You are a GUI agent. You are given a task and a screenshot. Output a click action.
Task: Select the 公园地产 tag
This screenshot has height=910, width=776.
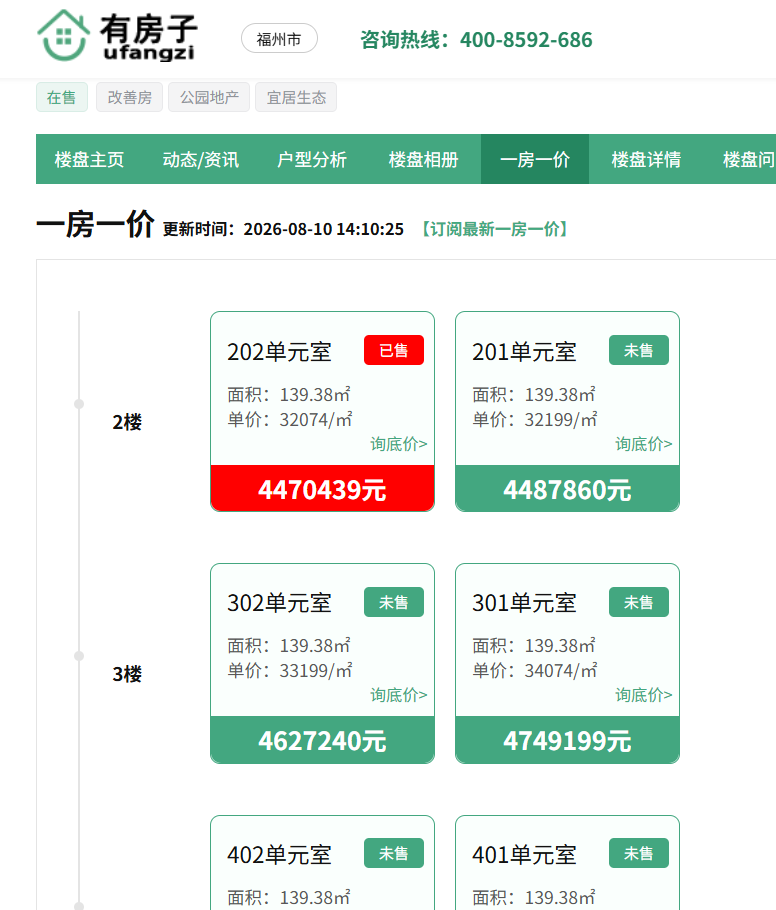click(x=209, y=97)
